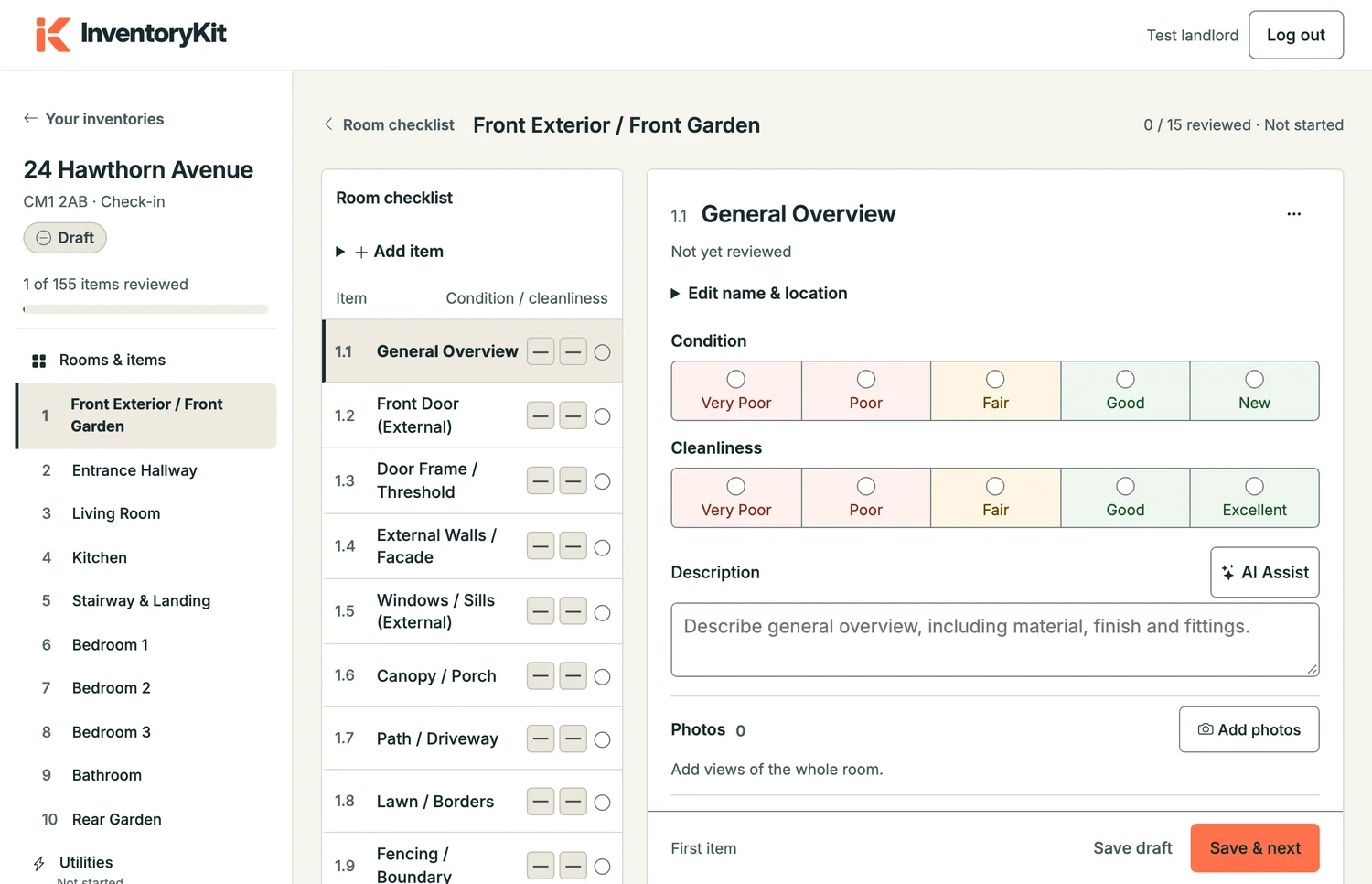Image resolution: width=1372 pixels, height=884 pixels.
Task: Click the second dash box on the Lawn / Borders row
Action: 573,803
